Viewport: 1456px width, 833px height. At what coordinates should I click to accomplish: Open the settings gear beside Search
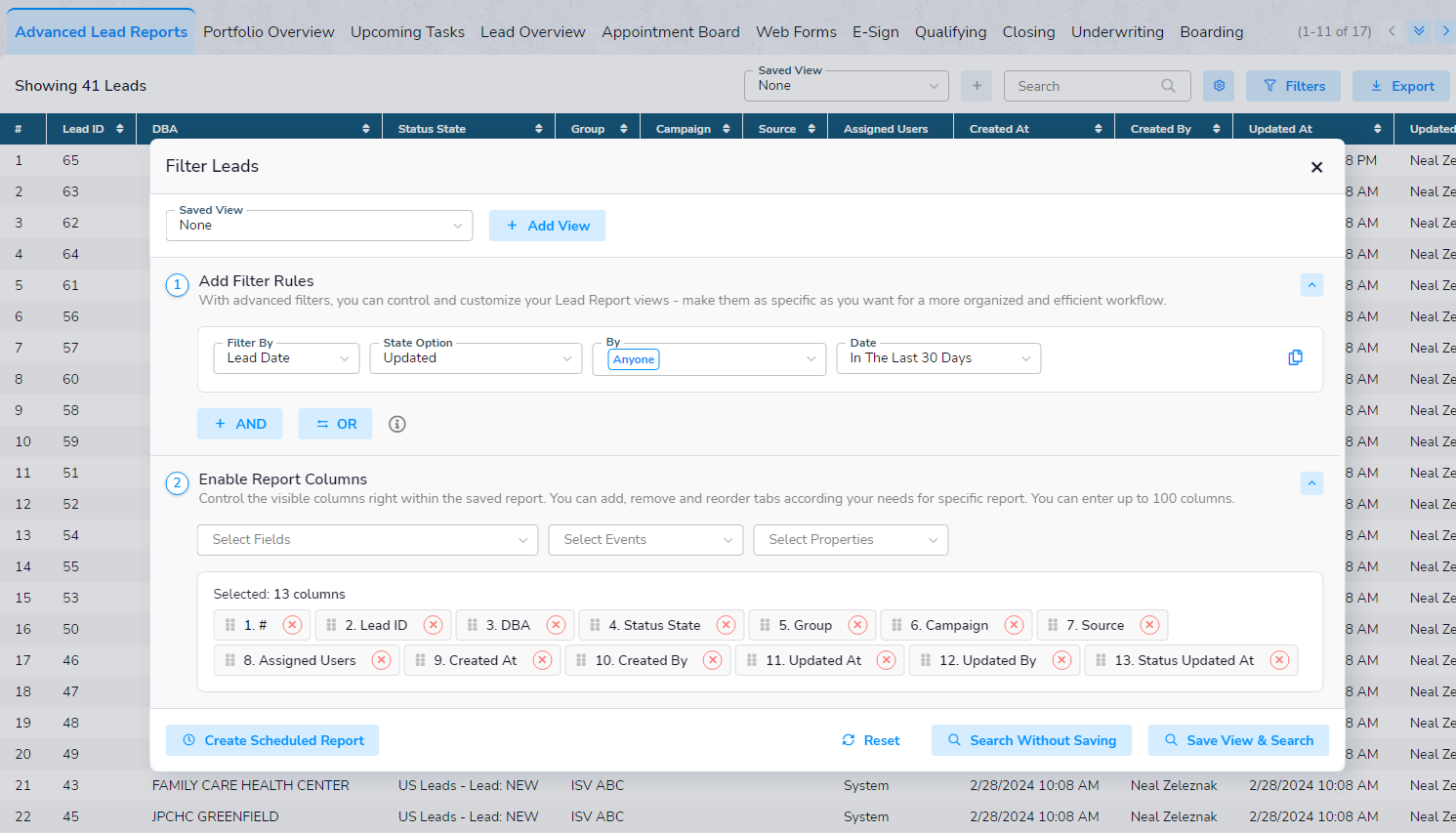click(1219, 86)
